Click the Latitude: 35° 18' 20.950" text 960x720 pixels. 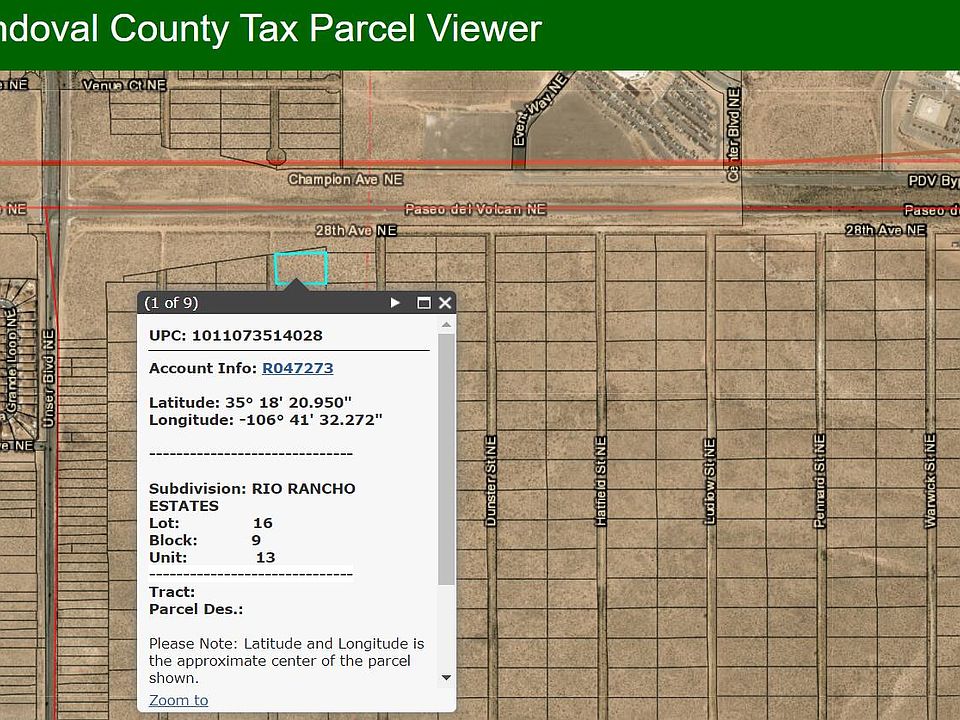tap(250, 402)
